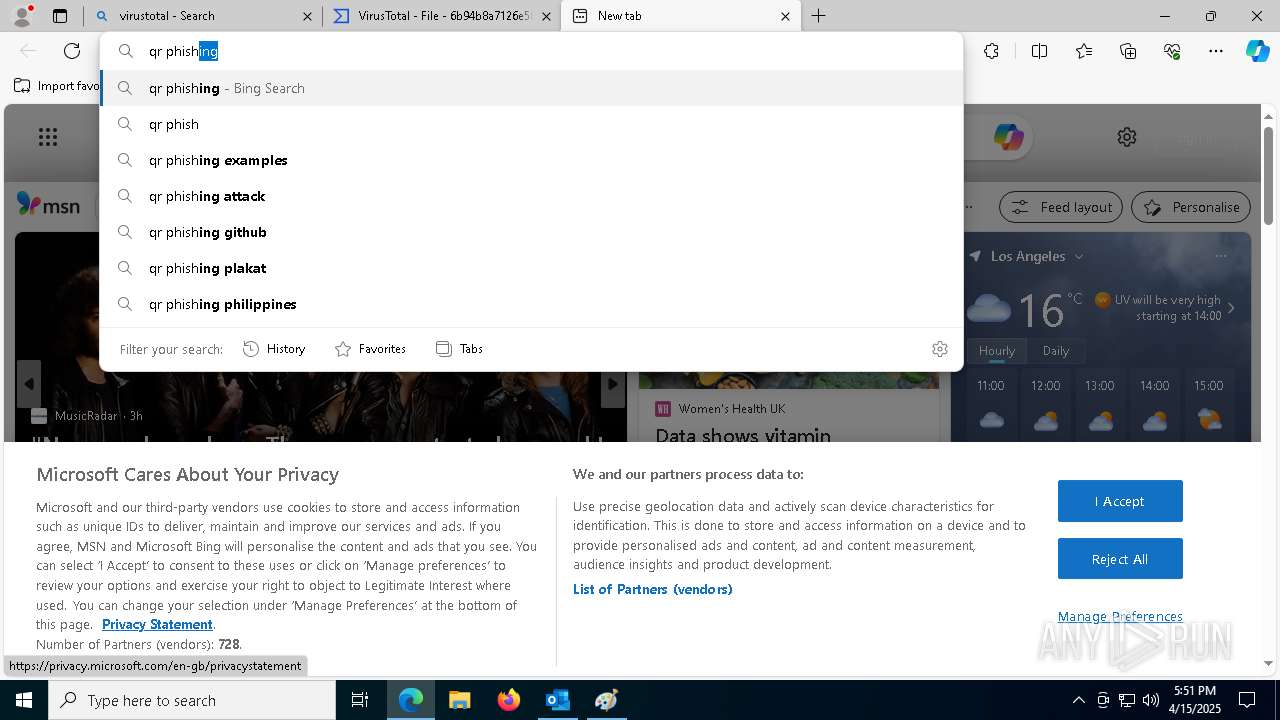This screenshot has height=720, width=1280.
Task: Open Outlook from taskbar
Action: click(557, 700)
